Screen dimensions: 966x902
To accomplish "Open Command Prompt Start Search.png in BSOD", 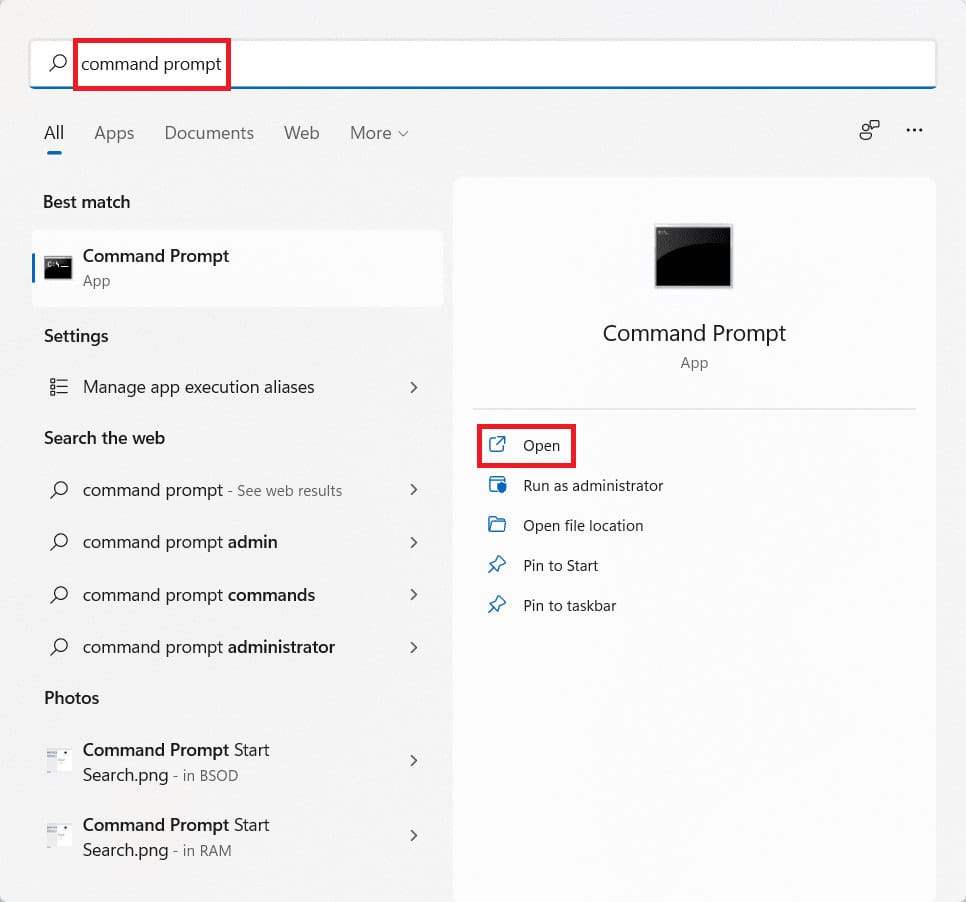I will pos(238,762).
